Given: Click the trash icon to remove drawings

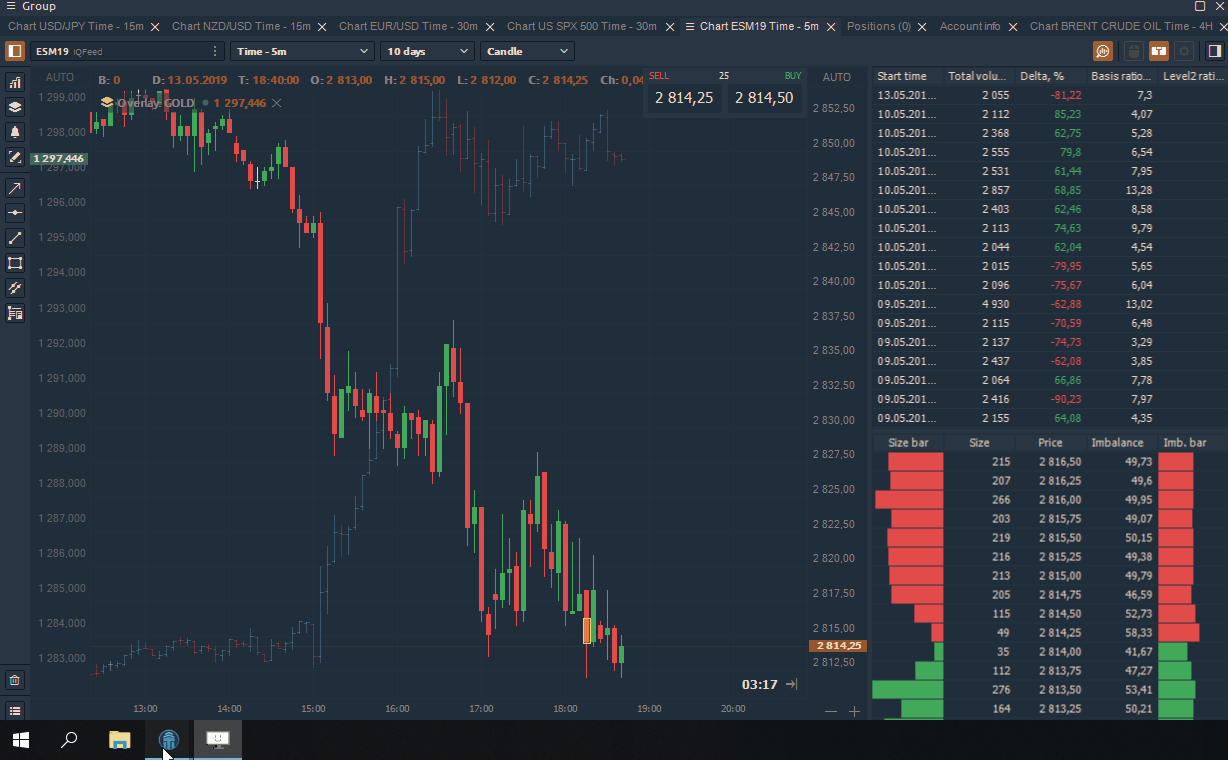Looking at the screenshot, I should pyautogui.click(x=15, y=681).
